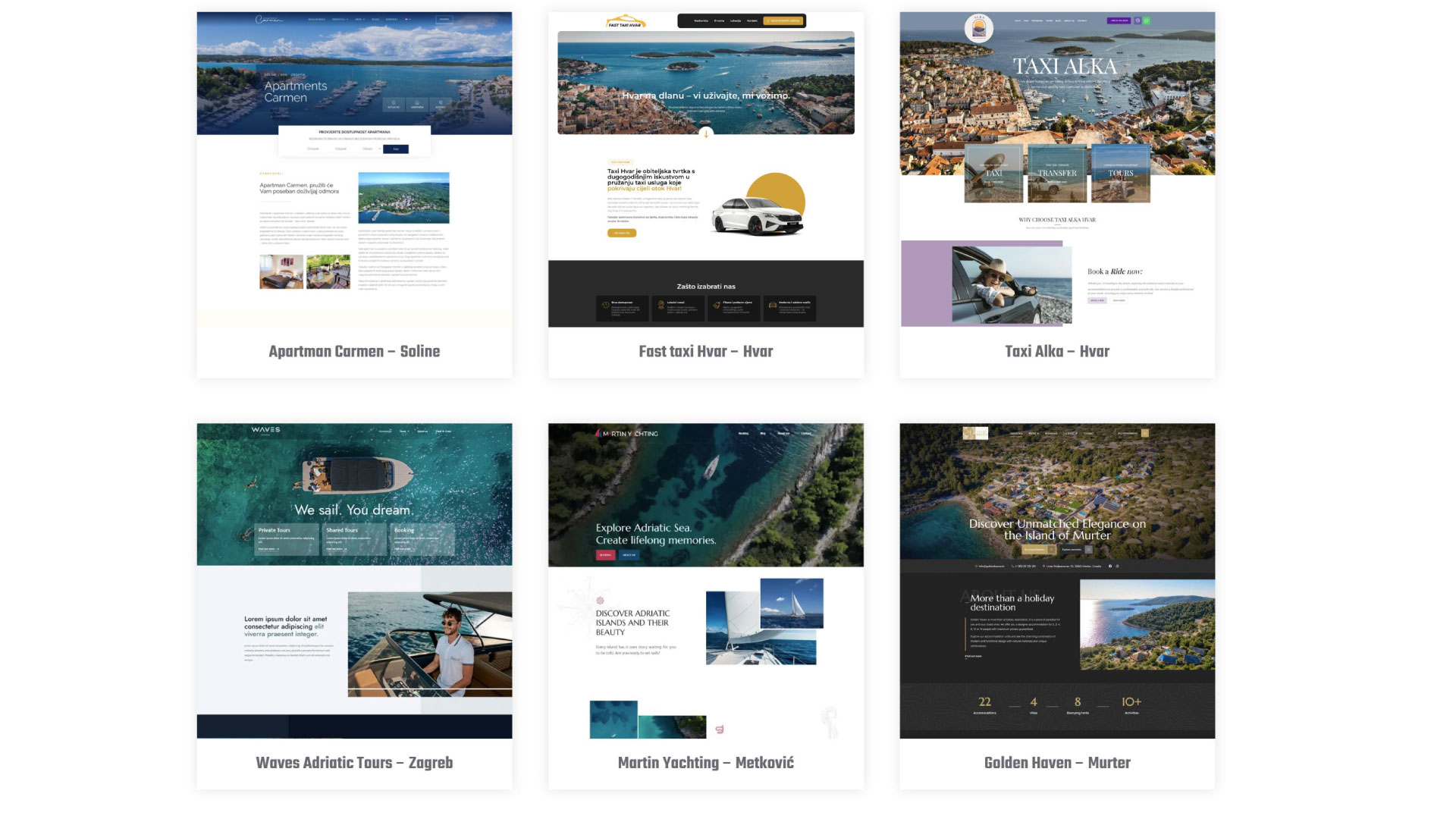Click the Martin Yachting logo in preview header
This screenshot has height=819, width=1456.
coord(626,434)
